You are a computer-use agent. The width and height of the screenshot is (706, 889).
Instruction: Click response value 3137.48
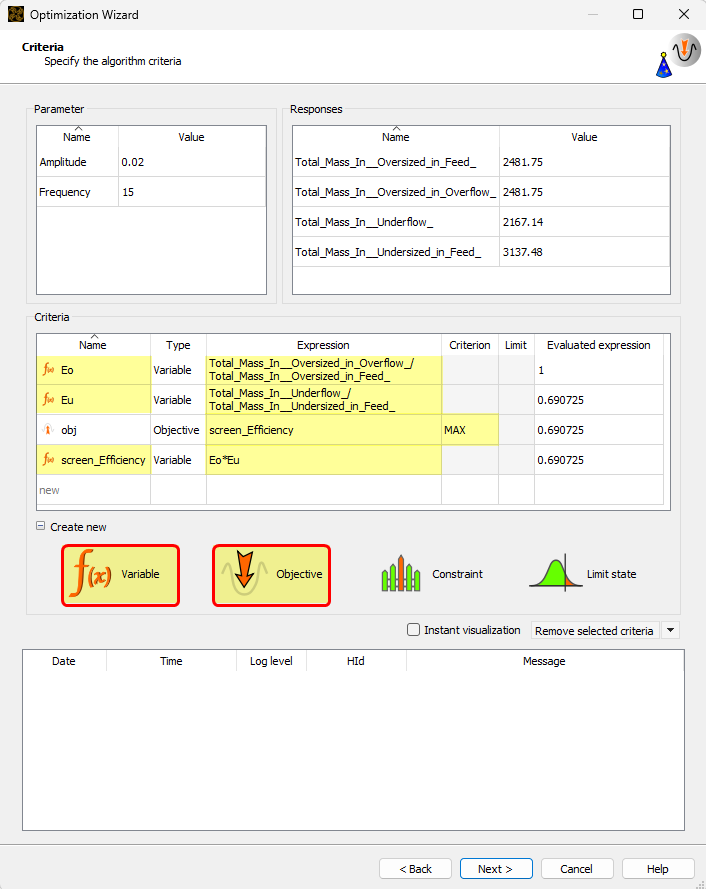click(584, 252)
